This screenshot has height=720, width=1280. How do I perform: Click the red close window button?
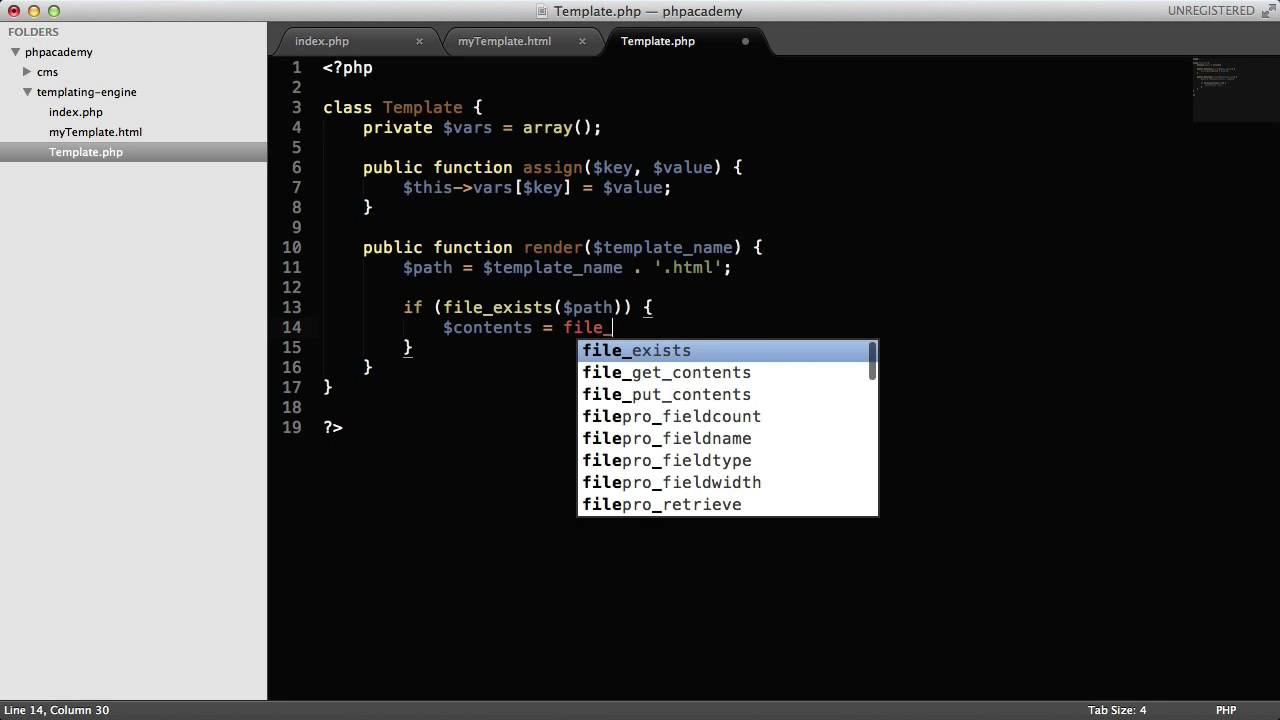coord(14,11)
